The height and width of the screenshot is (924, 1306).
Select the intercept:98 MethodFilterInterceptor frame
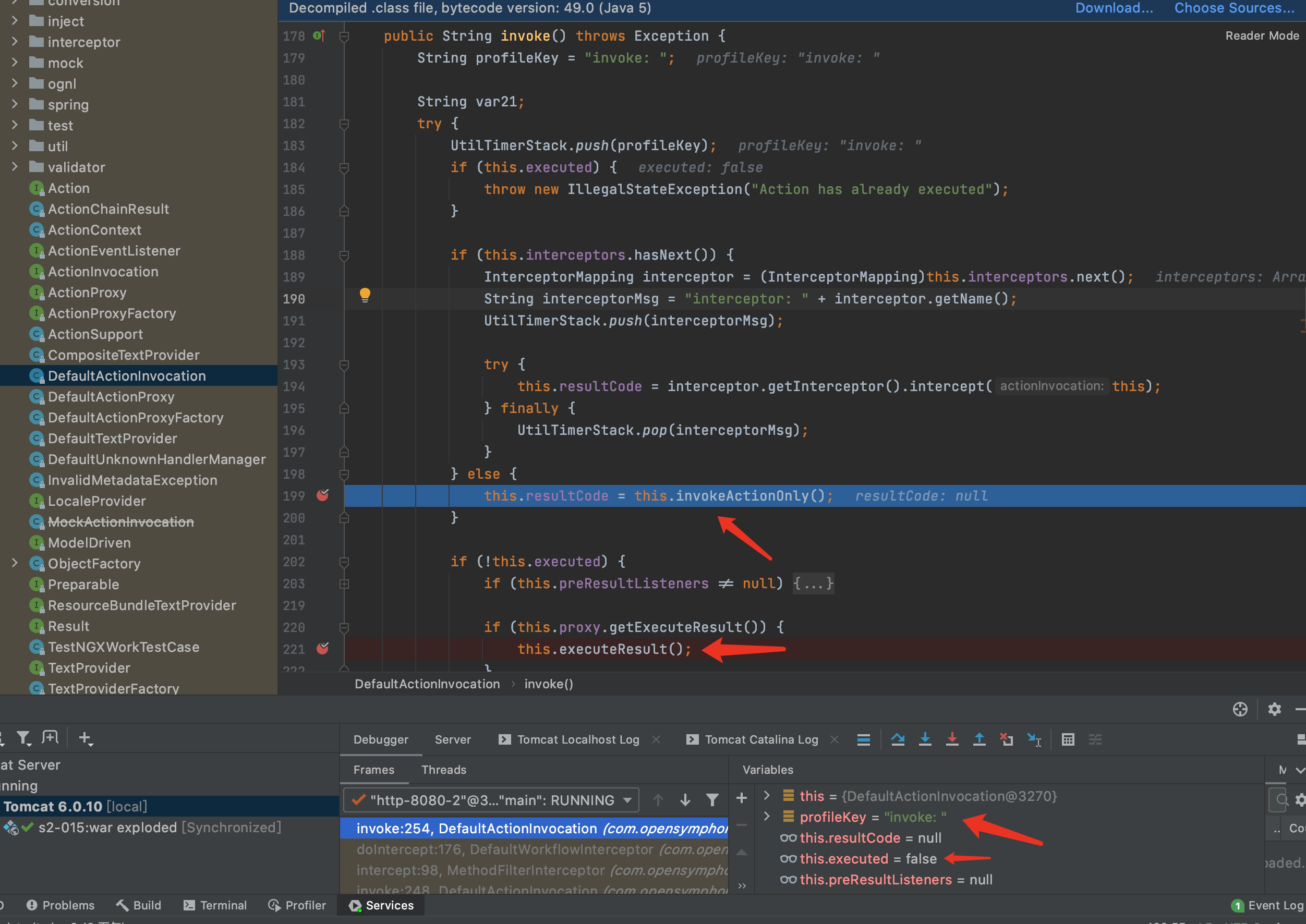pos(535,870)
